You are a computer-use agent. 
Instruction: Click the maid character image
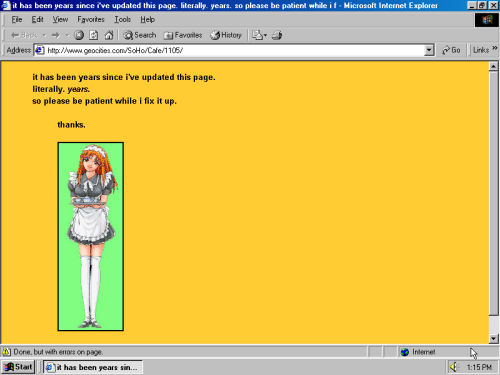91,236
